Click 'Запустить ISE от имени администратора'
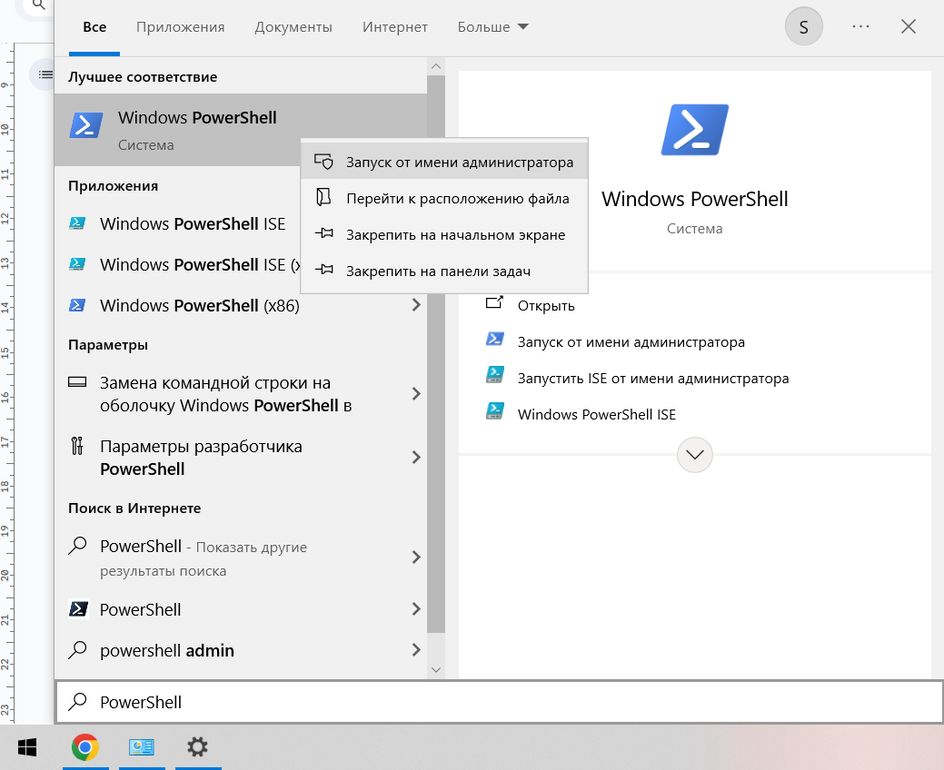This screenshot has width=944, height=770. coord(653,378)
